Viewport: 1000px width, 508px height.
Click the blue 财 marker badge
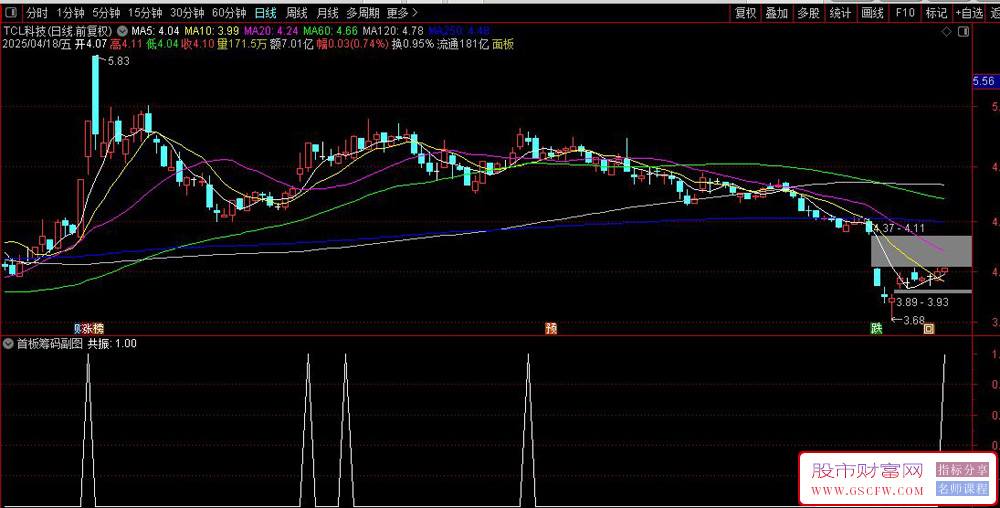(78, 329)
